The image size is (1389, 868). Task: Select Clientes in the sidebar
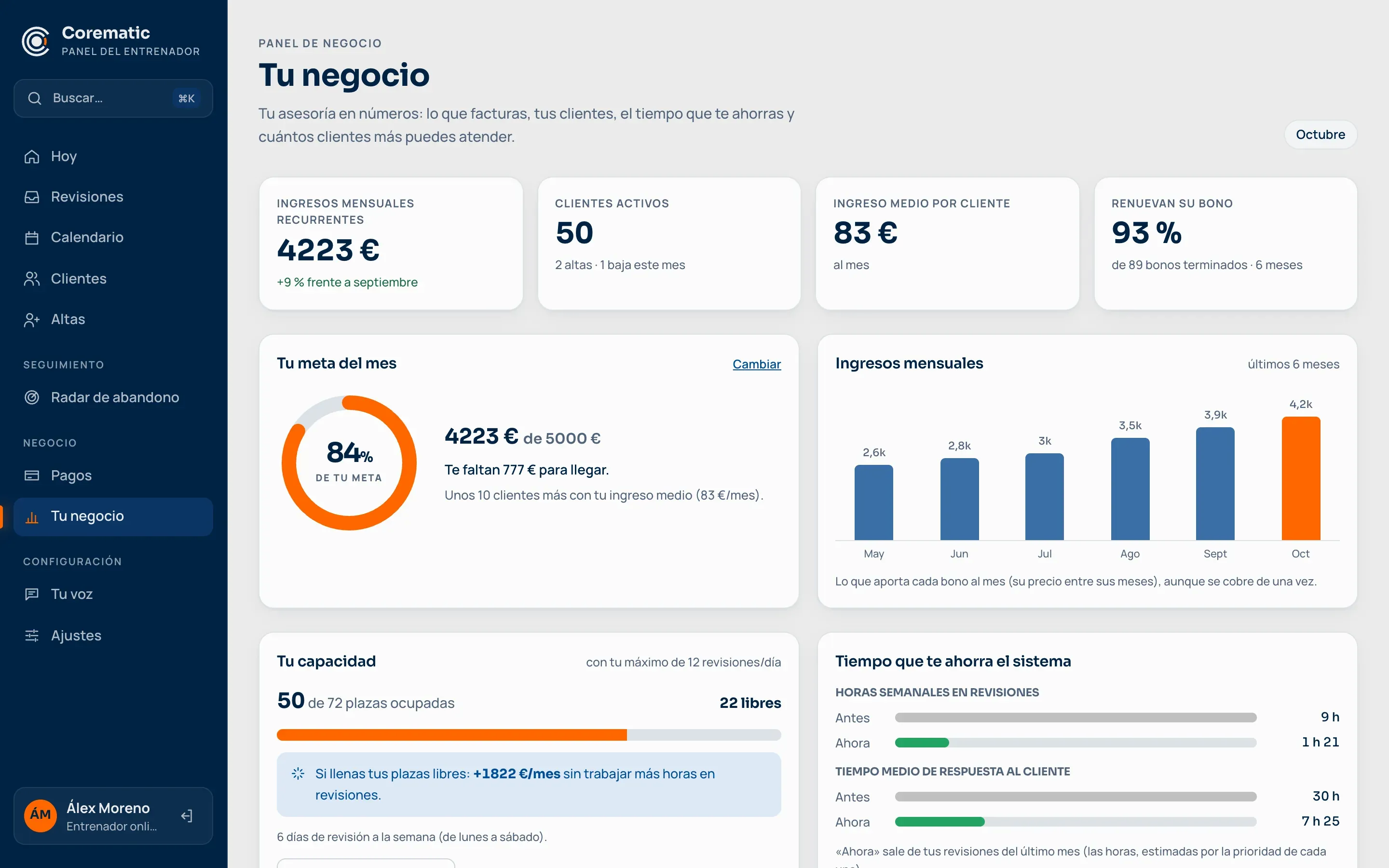click(113, 278)
